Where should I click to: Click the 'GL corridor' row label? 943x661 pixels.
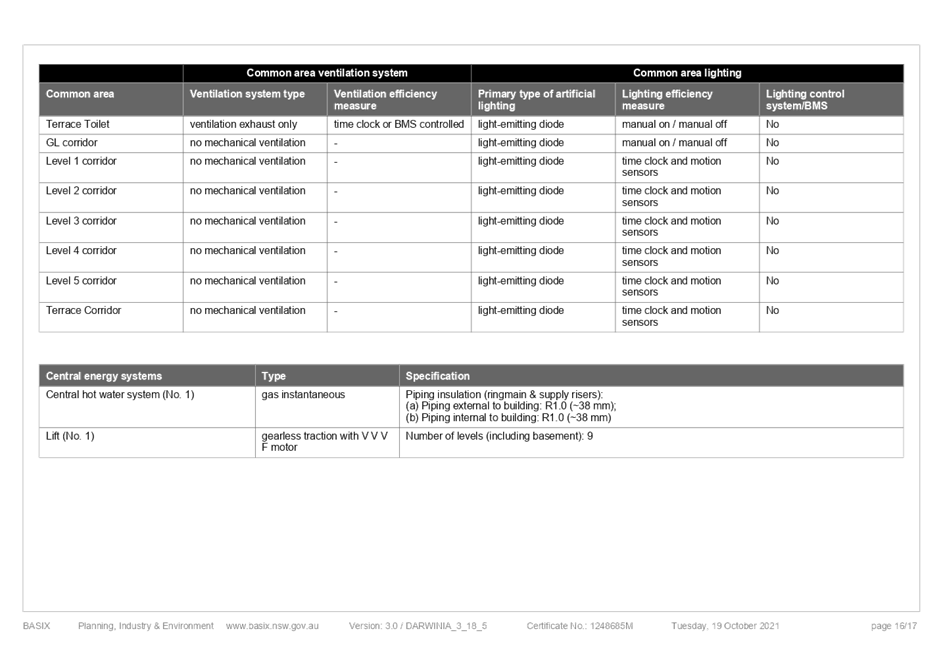[72, 143]
